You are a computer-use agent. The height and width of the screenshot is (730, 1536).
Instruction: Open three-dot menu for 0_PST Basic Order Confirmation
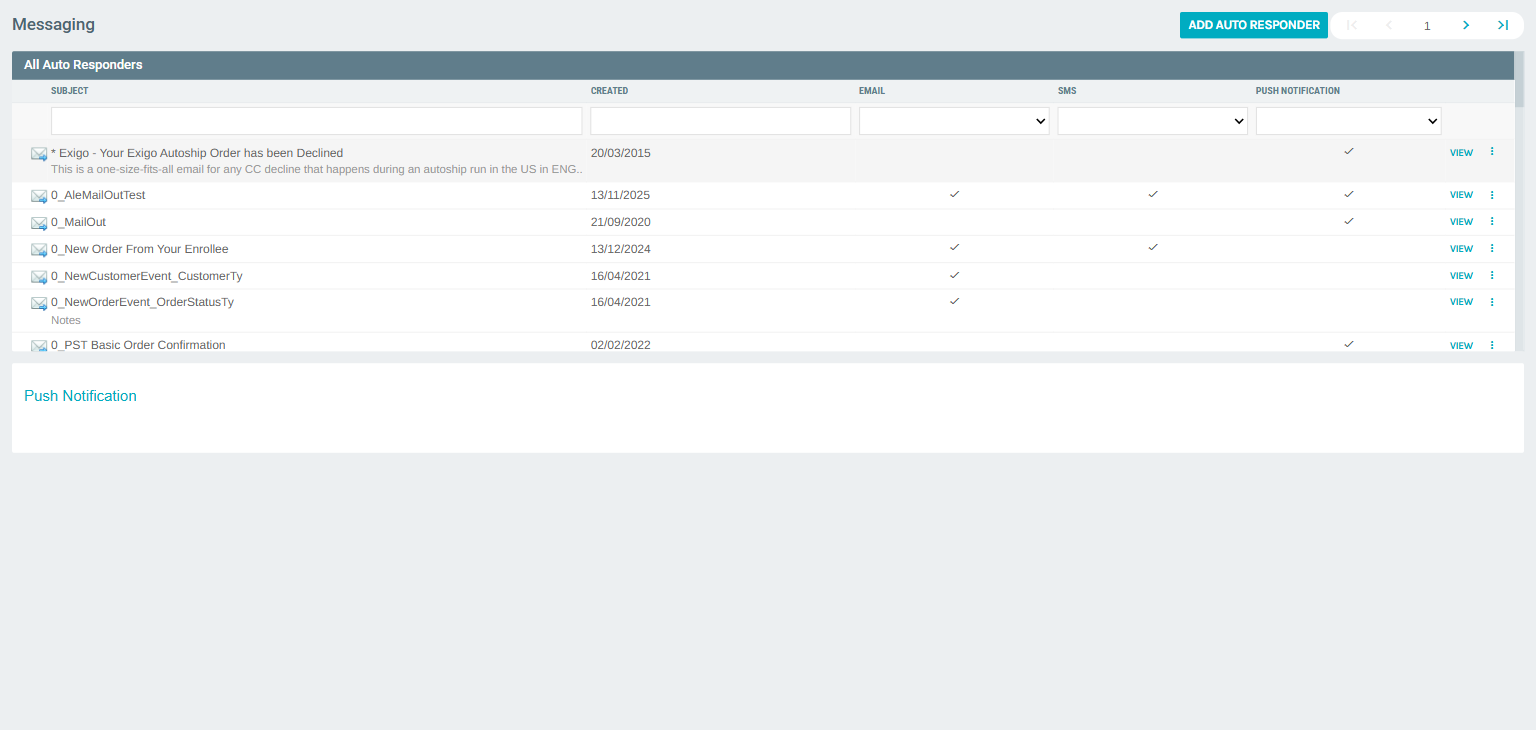click(1492, 345)
